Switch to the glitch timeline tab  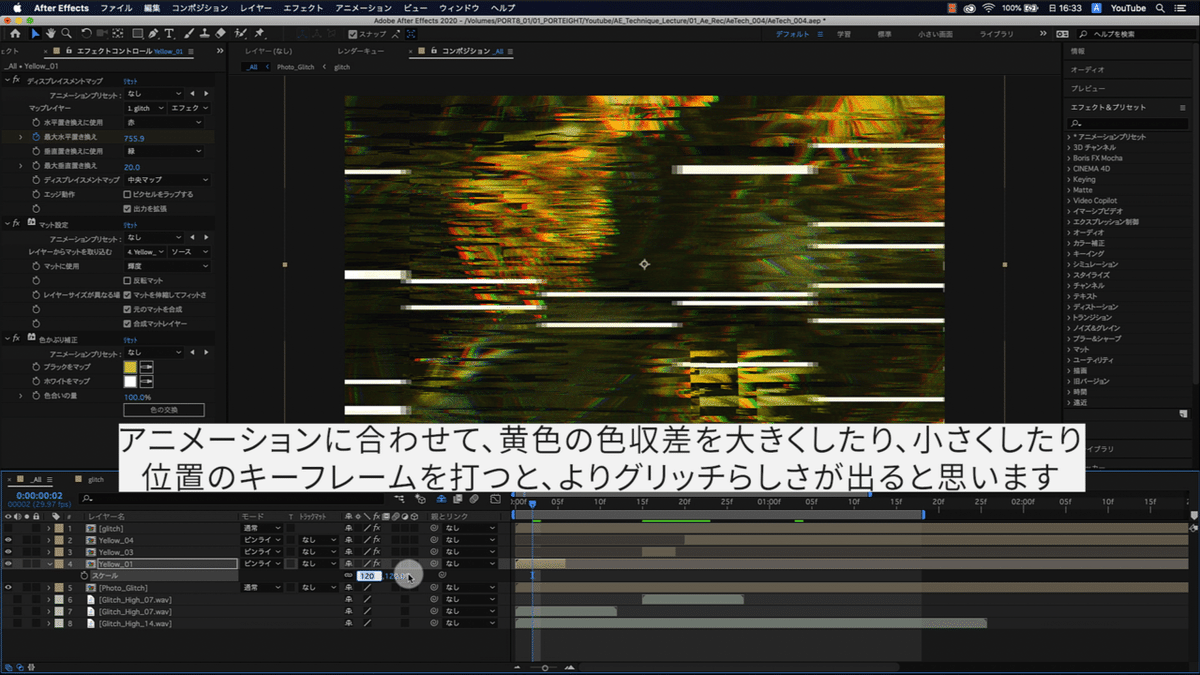[96, 480]
